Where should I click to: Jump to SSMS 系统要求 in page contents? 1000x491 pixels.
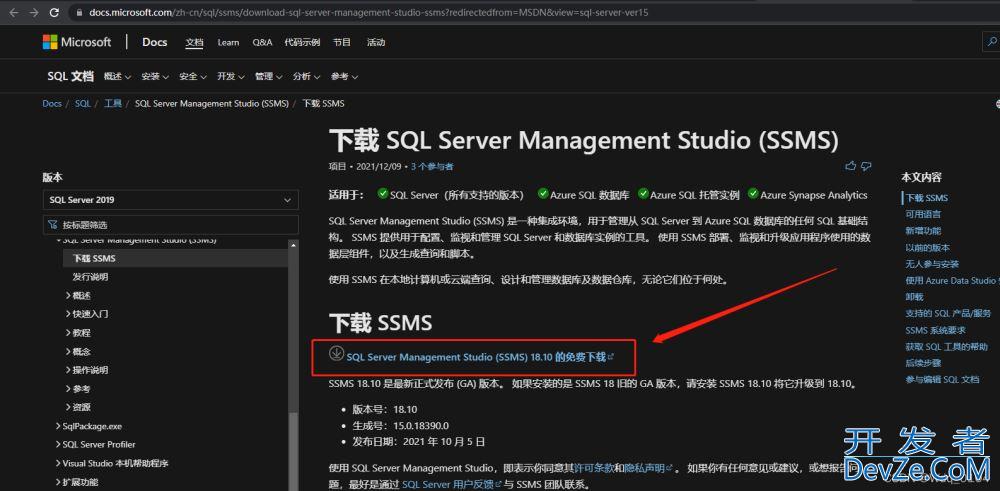935,330
